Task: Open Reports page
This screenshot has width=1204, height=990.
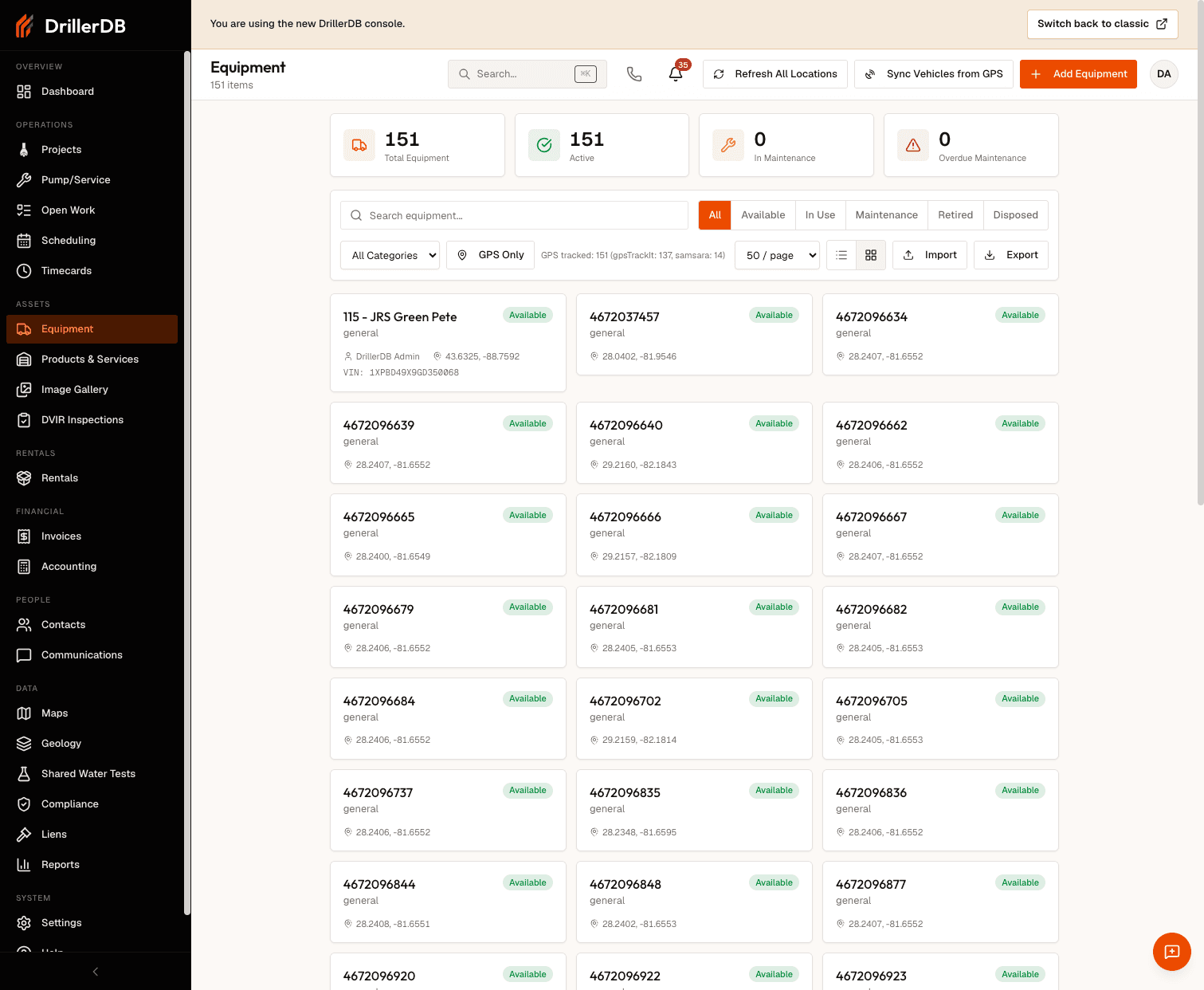Action: pyautogui.click(x=92, y=865)
